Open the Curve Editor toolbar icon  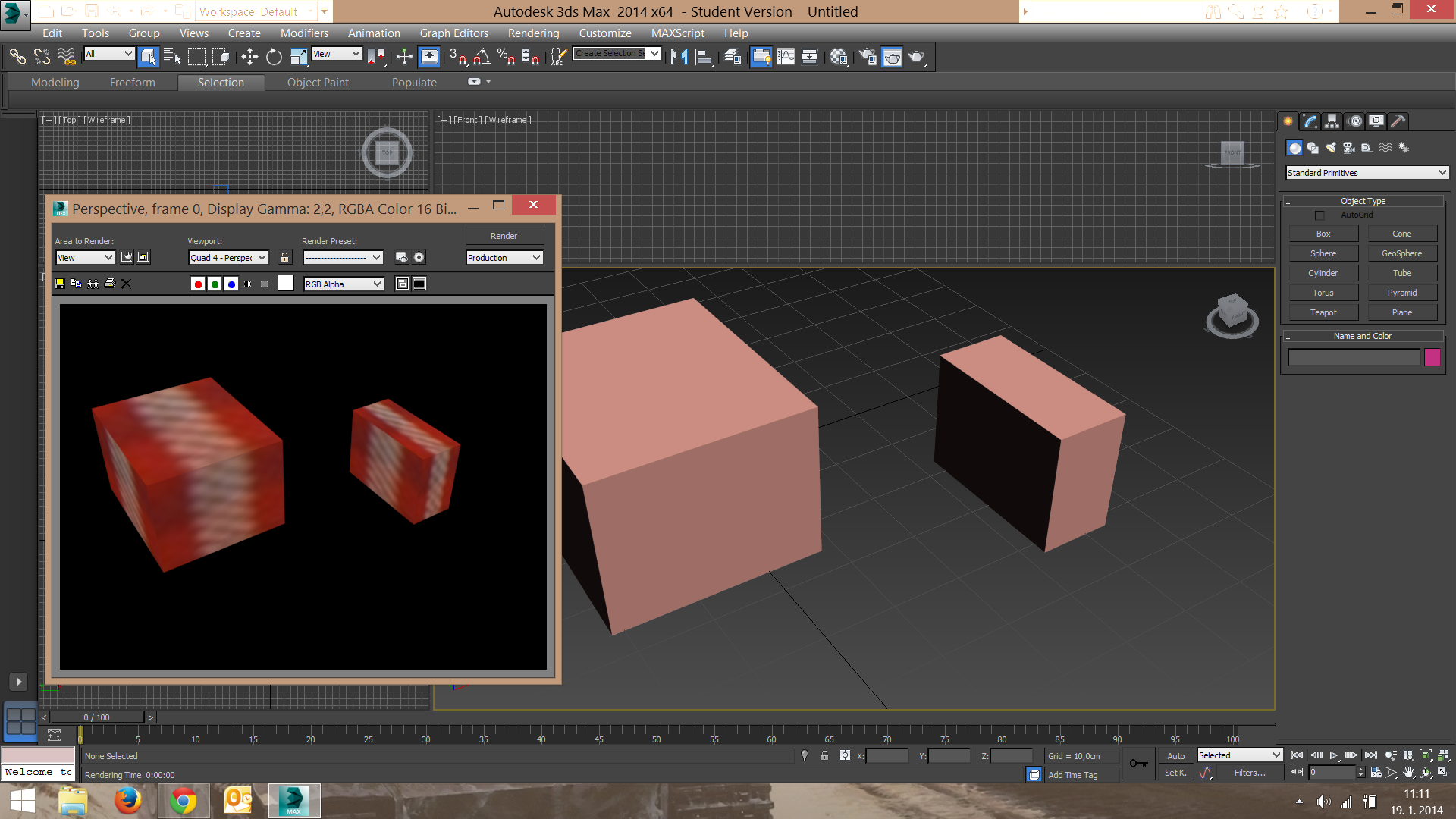click(x=786, y=57)
